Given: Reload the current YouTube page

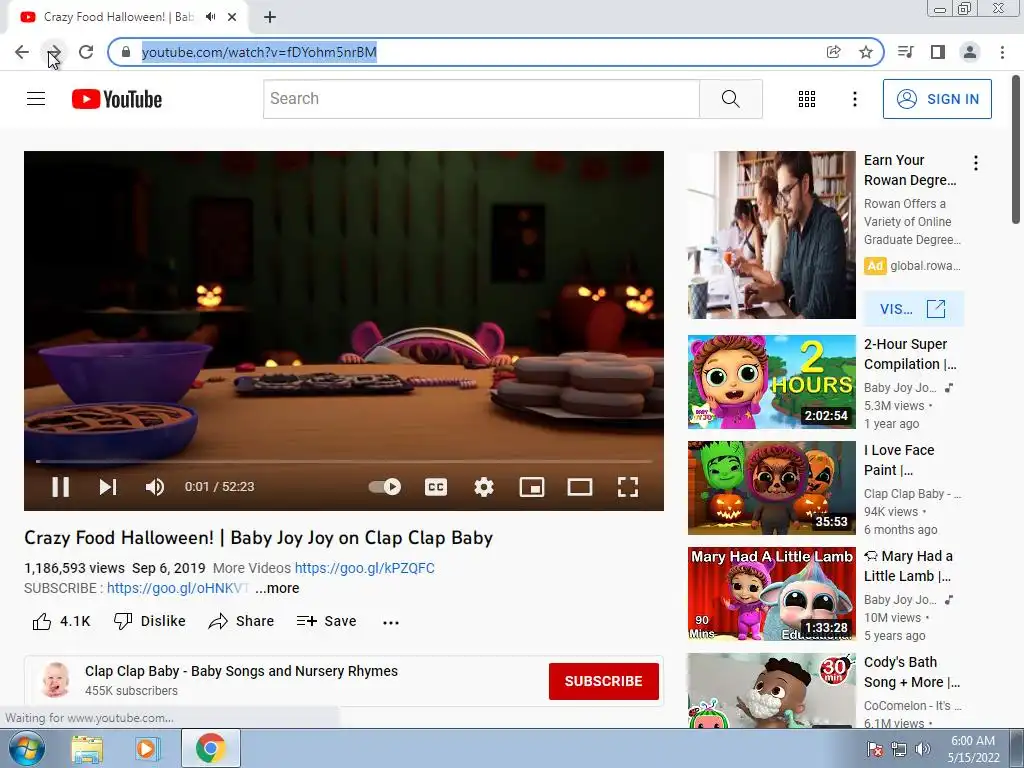Looking at the screenshot, I should [86, 52].
